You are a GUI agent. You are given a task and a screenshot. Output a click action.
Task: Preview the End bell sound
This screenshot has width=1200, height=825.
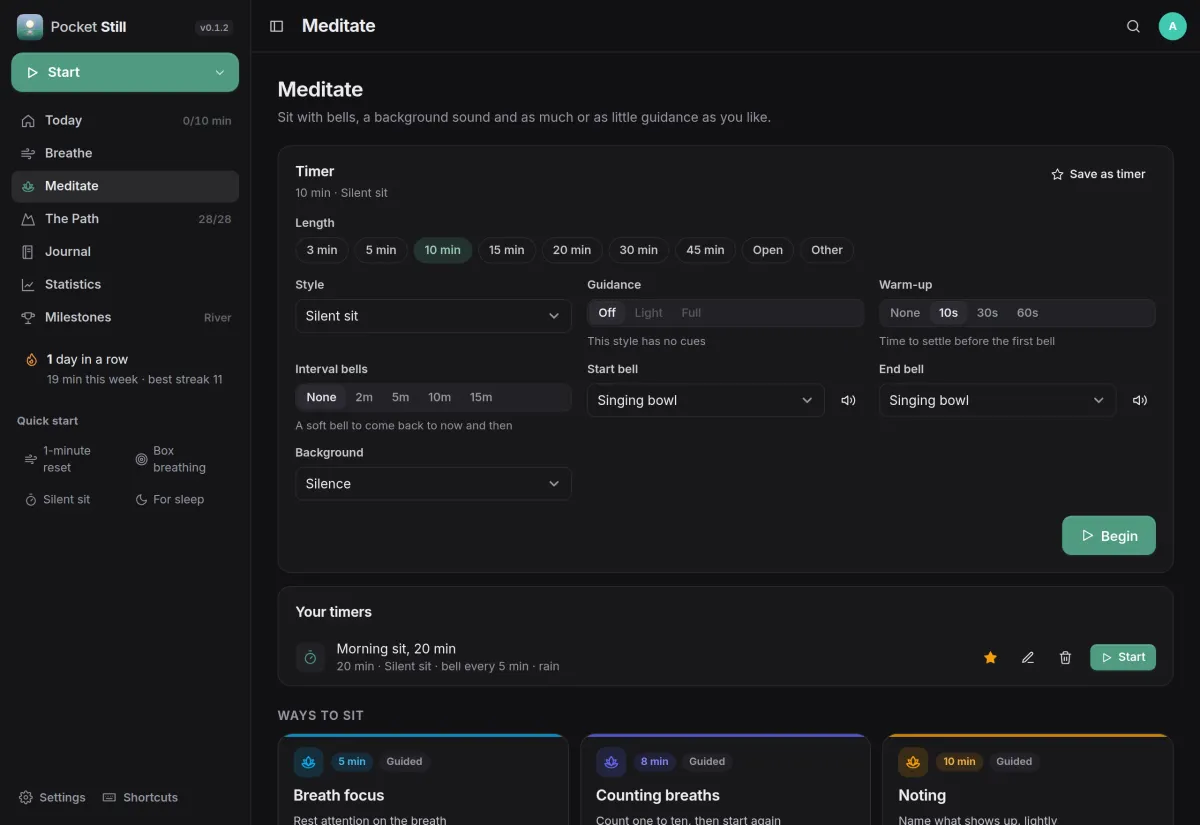(x=1140, y=400)
